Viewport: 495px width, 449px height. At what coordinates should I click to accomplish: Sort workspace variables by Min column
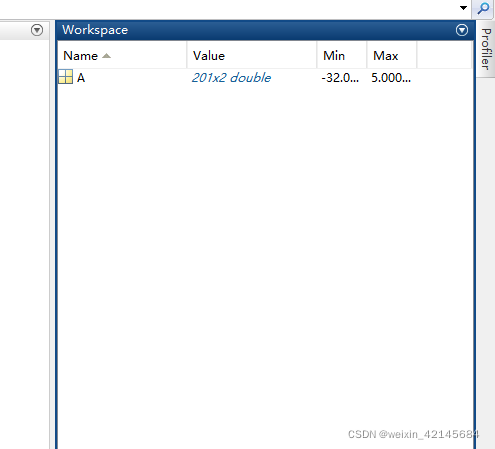[x=342, y=55]
